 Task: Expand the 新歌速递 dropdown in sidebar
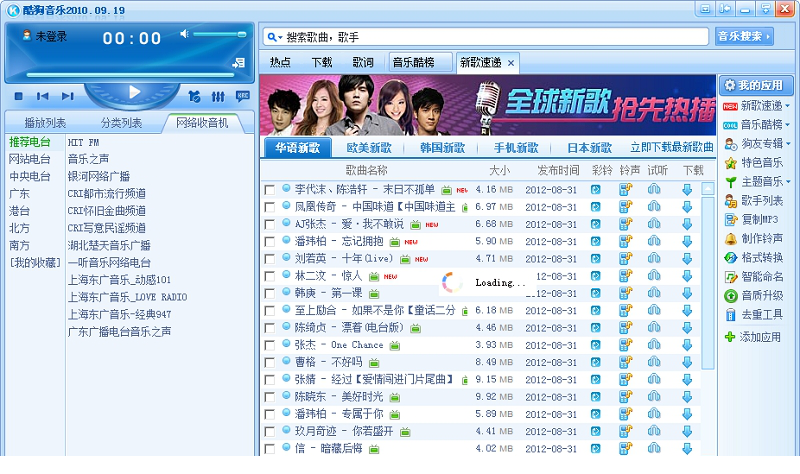coord(788,105)
